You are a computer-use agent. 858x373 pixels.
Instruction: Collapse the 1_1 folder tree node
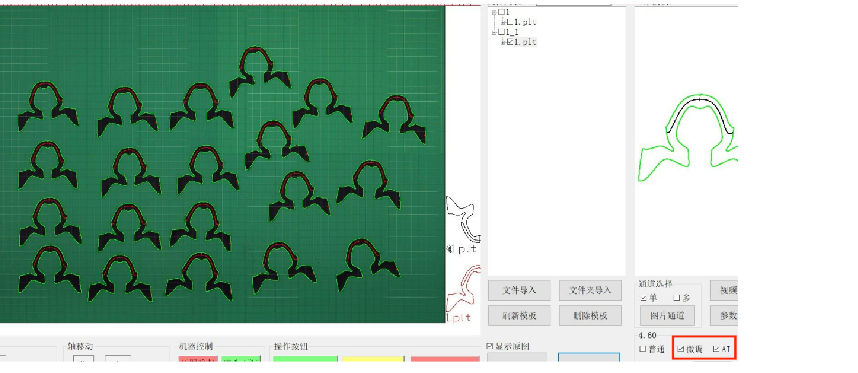pyautogui.click(x=495, y=32)
